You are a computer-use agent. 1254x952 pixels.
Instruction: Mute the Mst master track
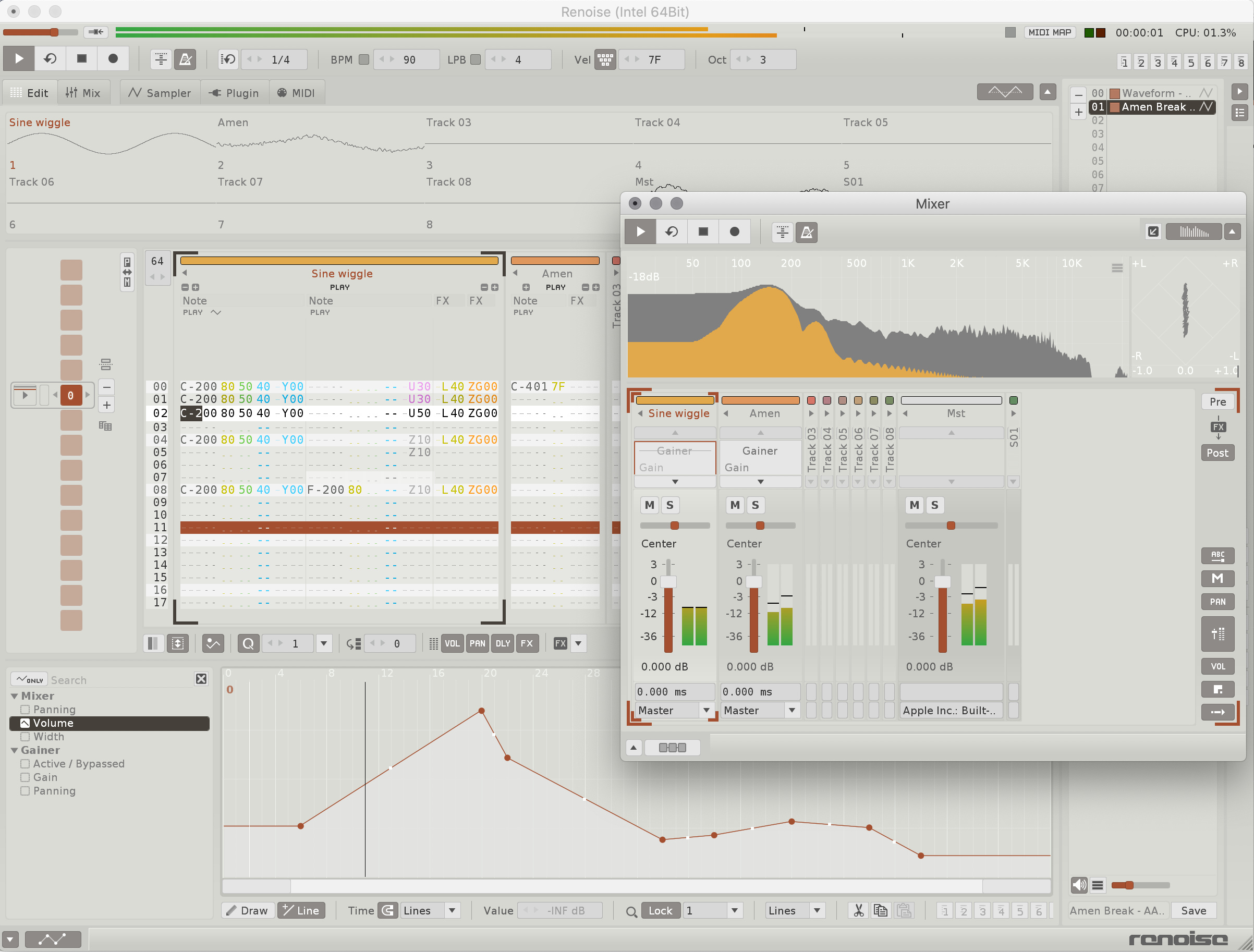tap(914, 505)
